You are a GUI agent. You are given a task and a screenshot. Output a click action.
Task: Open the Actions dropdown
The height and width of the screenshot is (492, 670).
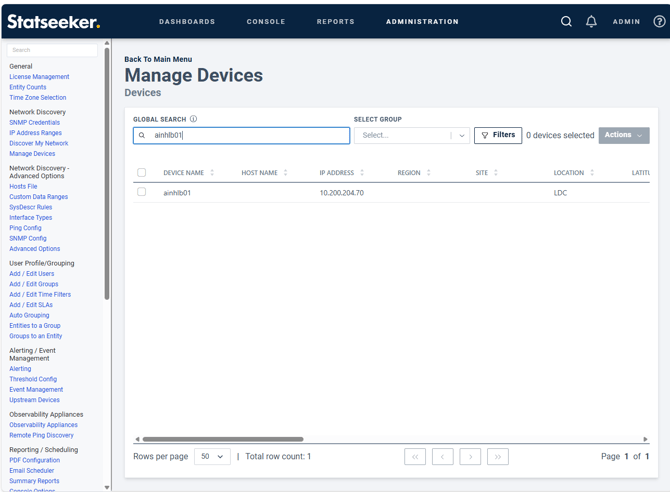(624, 135)
